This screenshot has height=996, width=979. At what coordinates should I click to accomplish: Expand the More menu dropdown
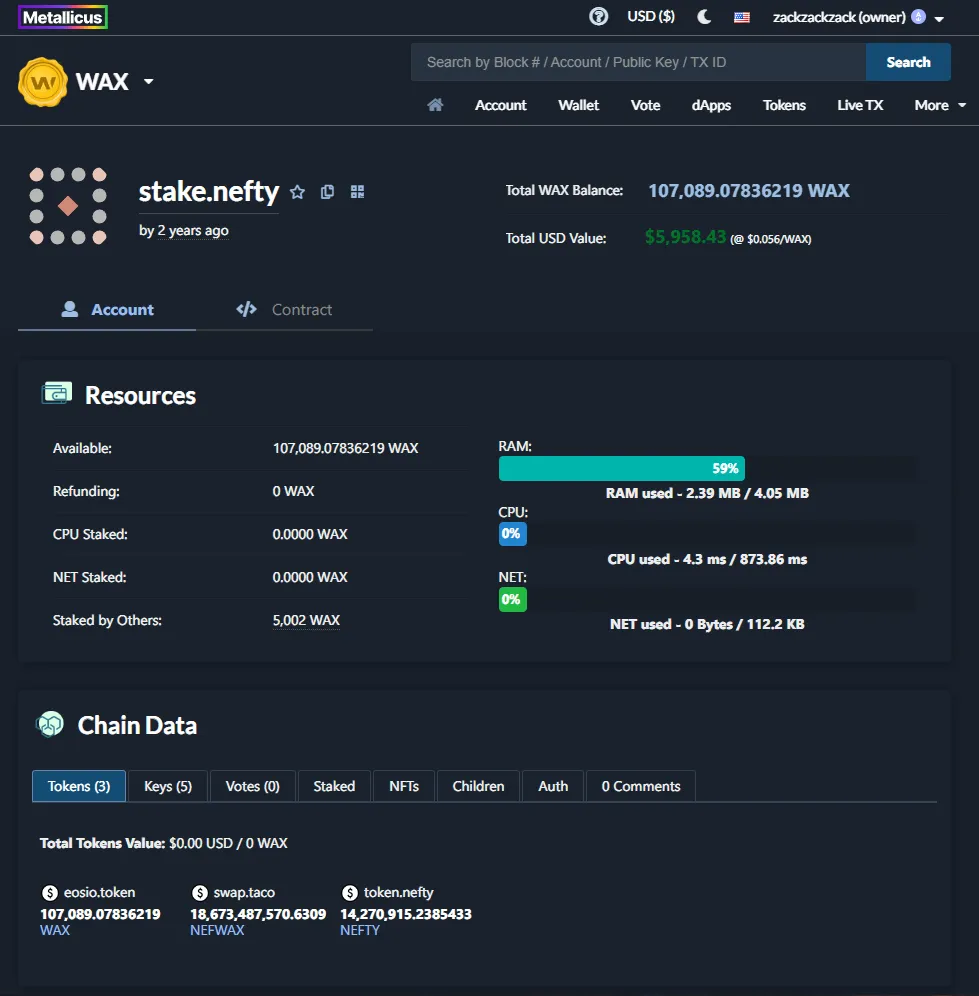(x=940, y=105)
